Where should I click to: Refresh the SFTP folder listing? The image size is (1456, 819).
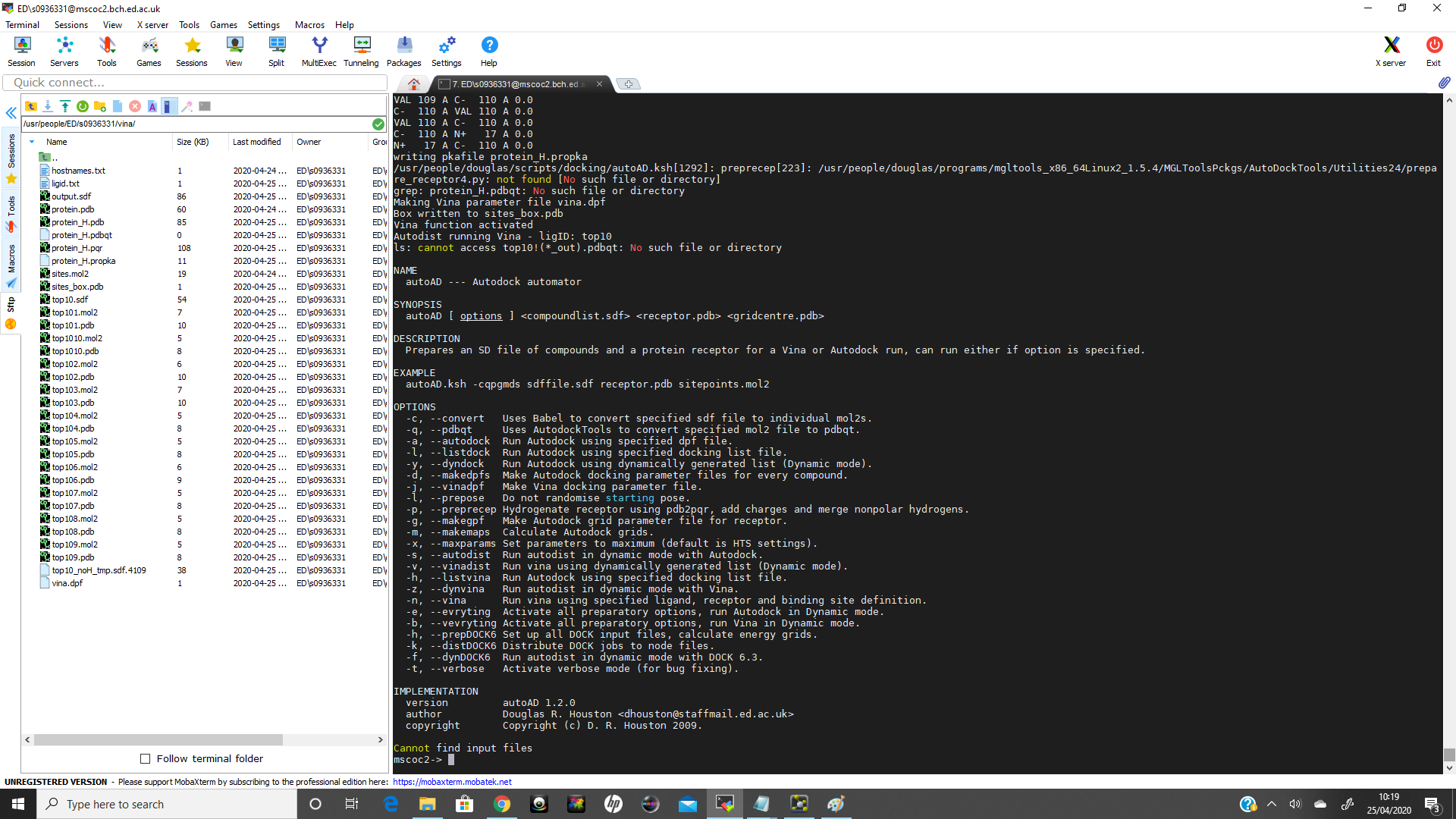coord(83,106)
